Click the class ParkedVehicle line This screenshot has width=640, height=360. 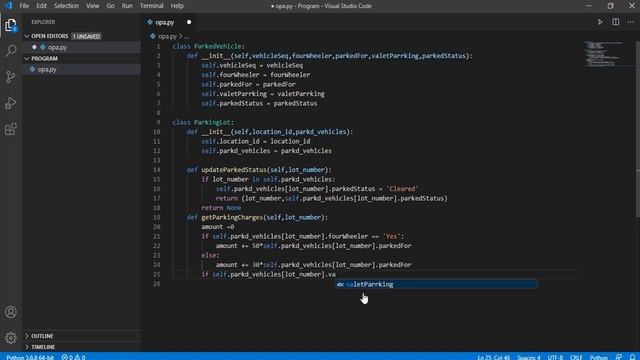point(209,46)
